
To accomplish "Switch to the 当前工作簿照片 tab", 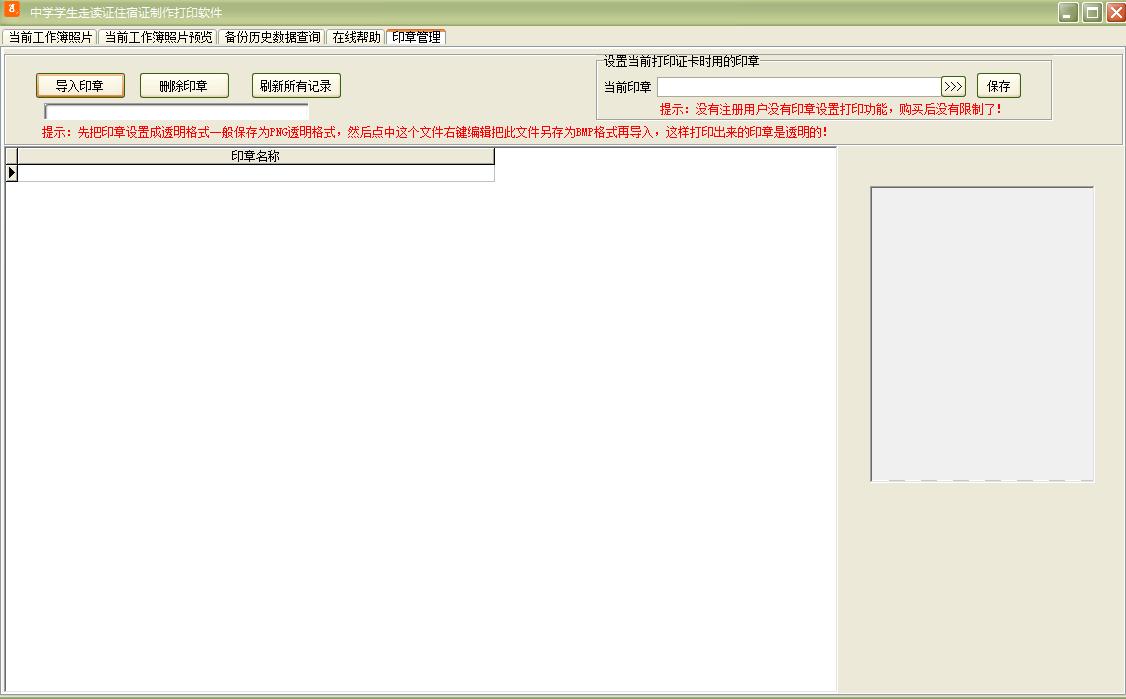I will (x=50, y=37).
